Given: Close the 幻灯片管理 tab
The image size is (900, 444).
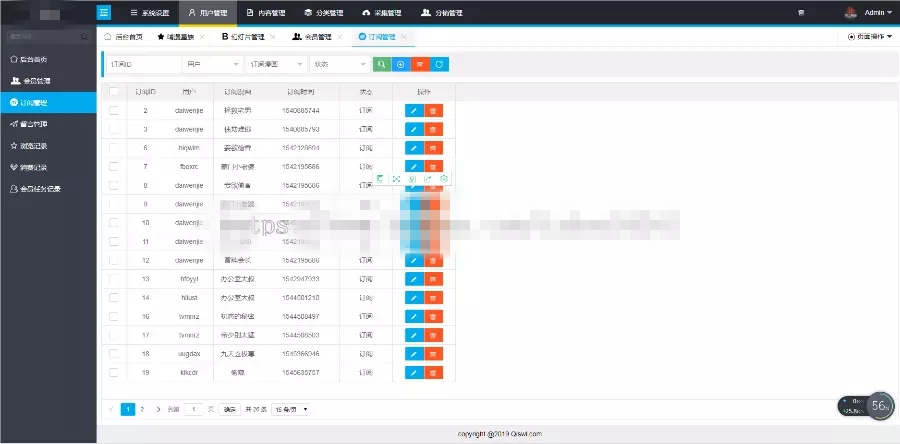Looking at the screenshot, I should click(x=273, y=37).
